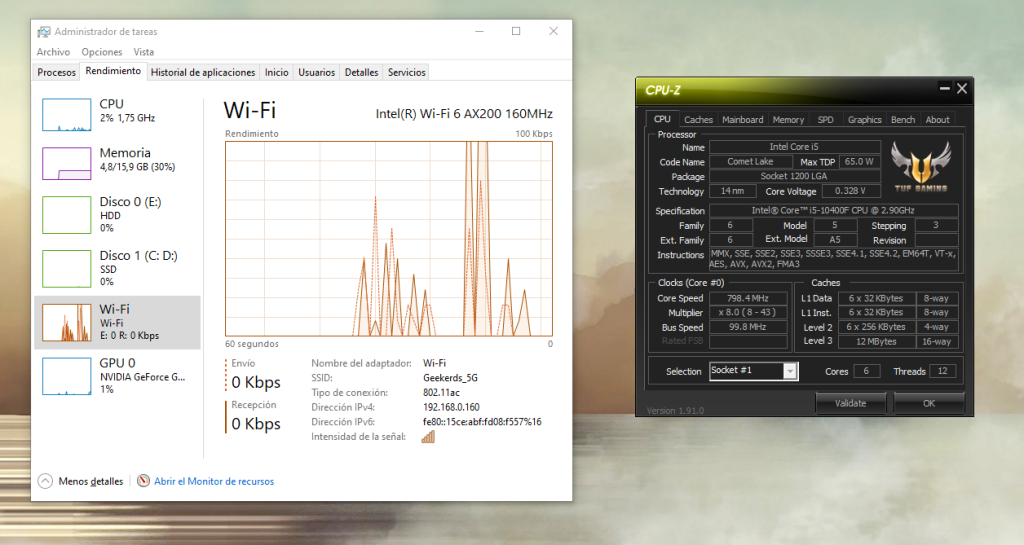Open CPU-Z About tab
This screenshot has height=545, width=1024.
(x=937, y=119)
